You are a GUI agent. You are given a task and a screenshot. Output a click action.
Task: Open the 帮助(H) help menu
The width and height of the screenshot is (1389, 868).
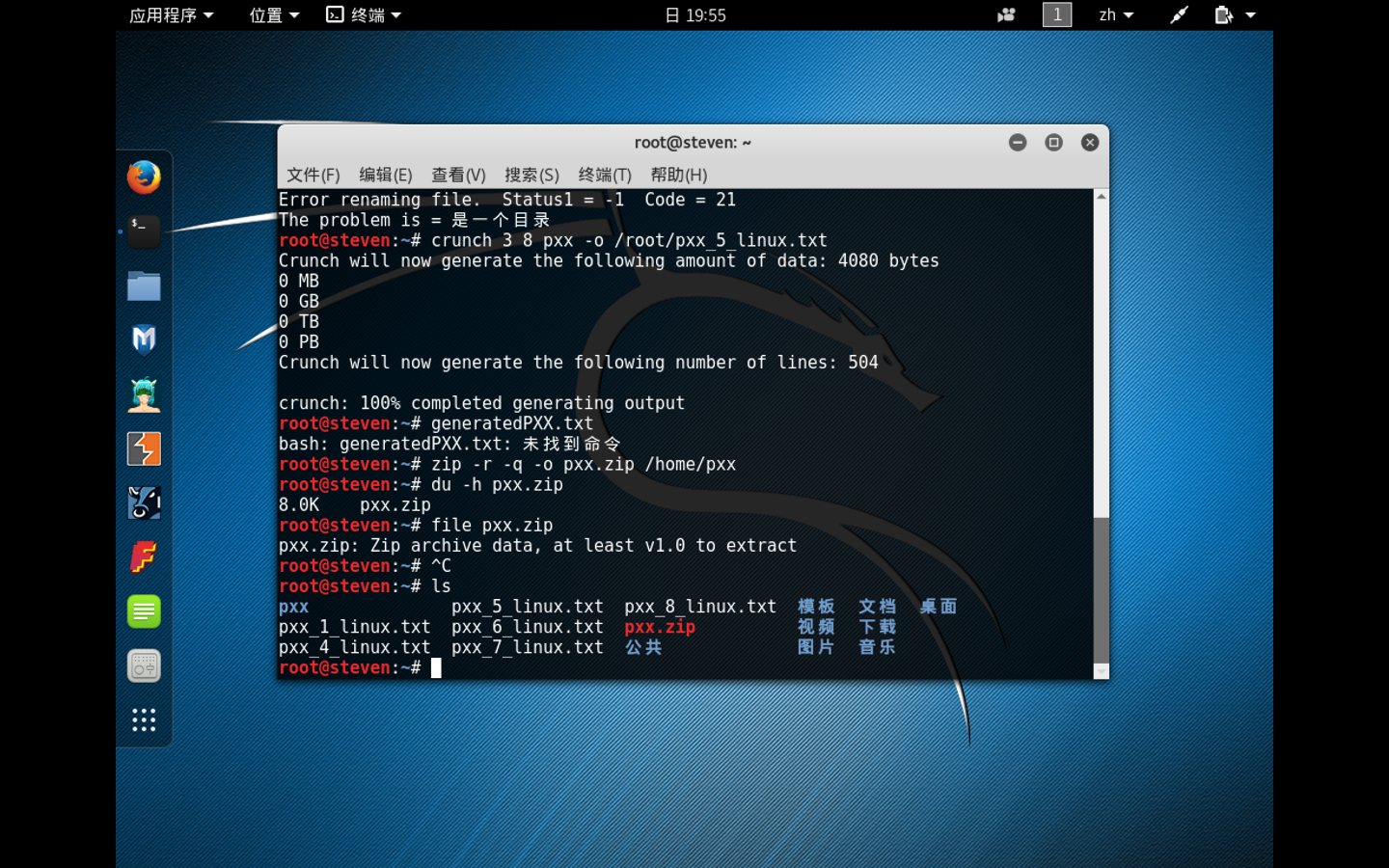(x=678, y=175)
